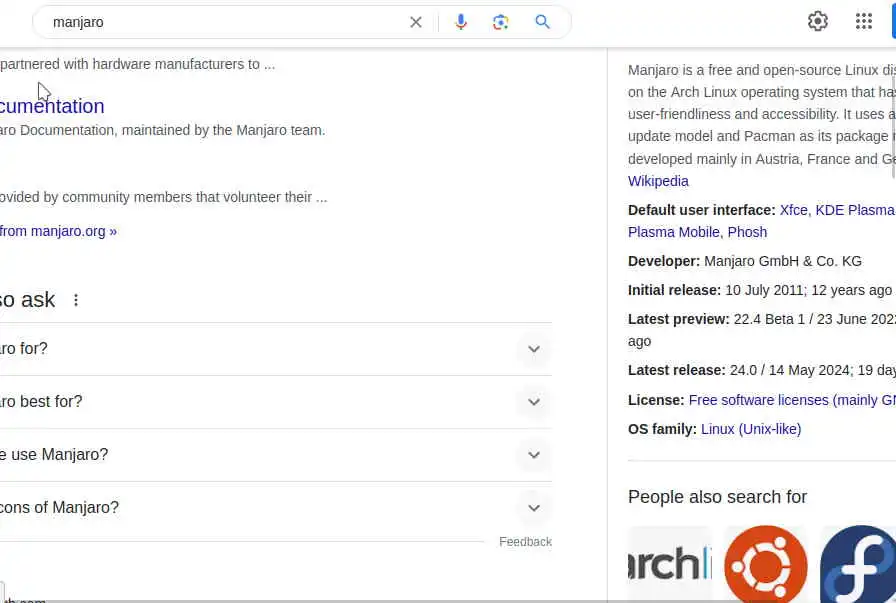Open the Documentation result link
This screenshot has height=603, width=896.
52,106
